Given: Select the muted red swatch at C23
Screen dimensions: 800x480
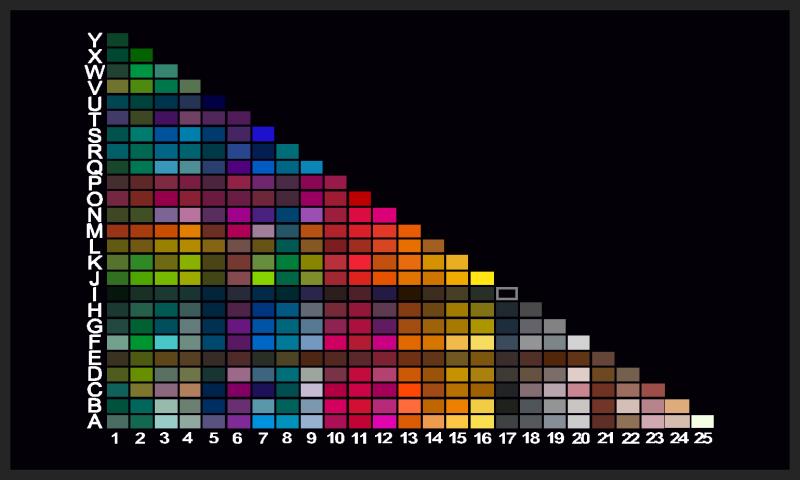Looking at the screenshot, I should 654,390.
